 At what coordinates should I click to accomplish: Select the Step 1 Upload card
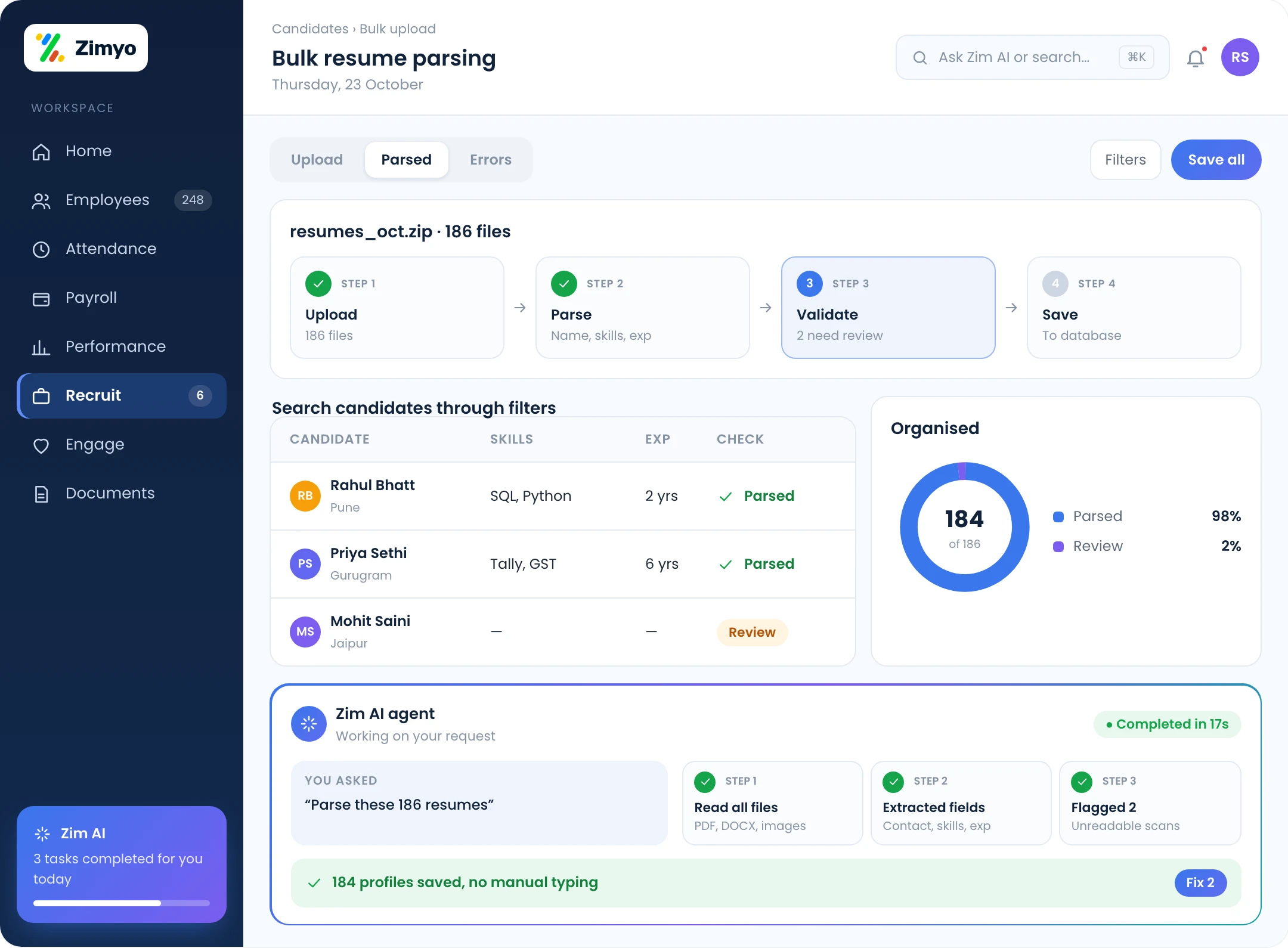[397, 308]
